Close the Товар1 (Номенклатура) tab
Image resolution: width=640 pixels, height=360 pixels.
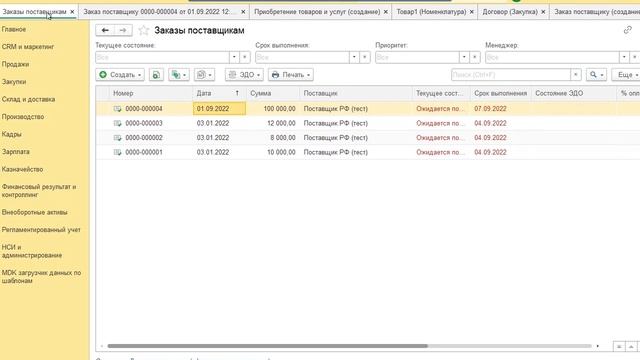pyautogui.click(x=472, y=12)
